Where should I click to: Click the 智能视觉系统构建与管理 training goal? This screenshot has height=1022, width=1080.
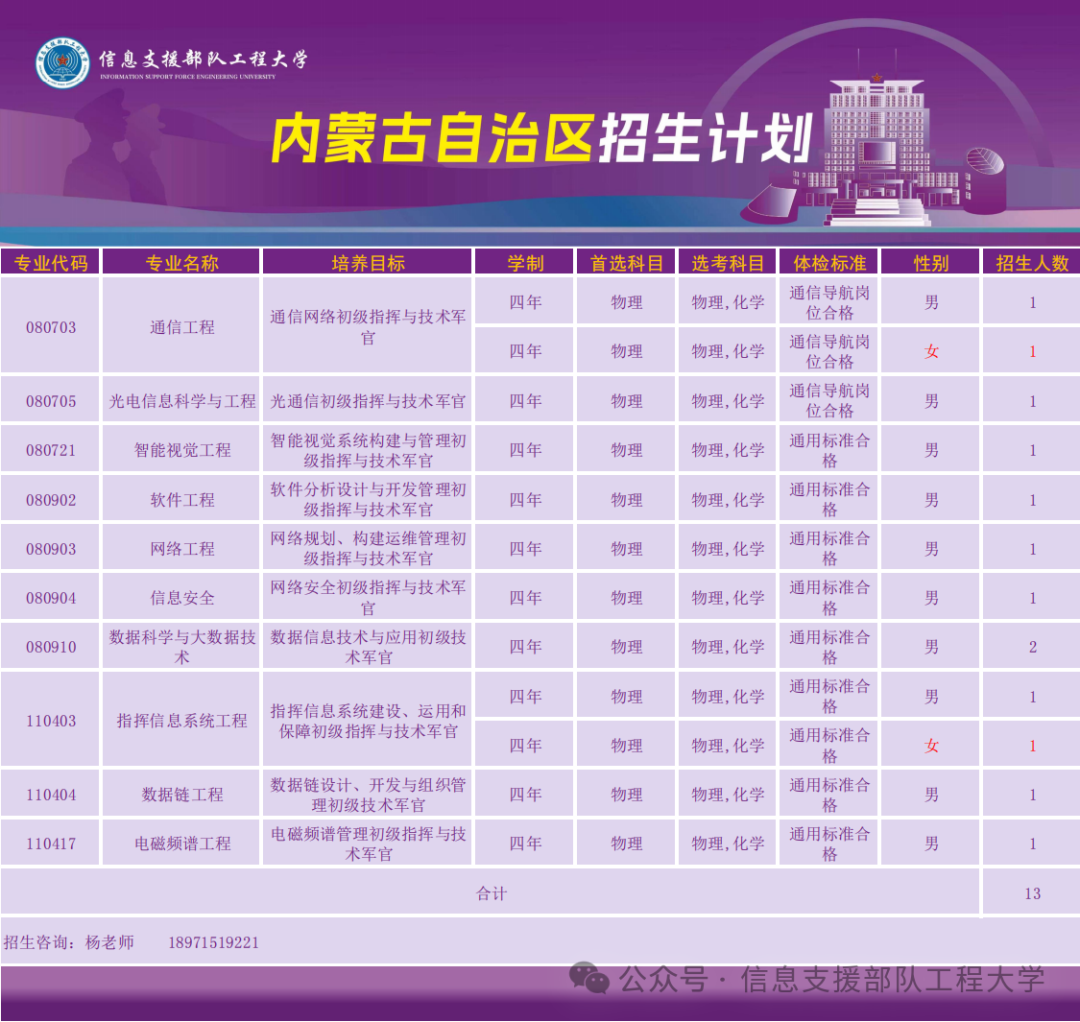368,450
